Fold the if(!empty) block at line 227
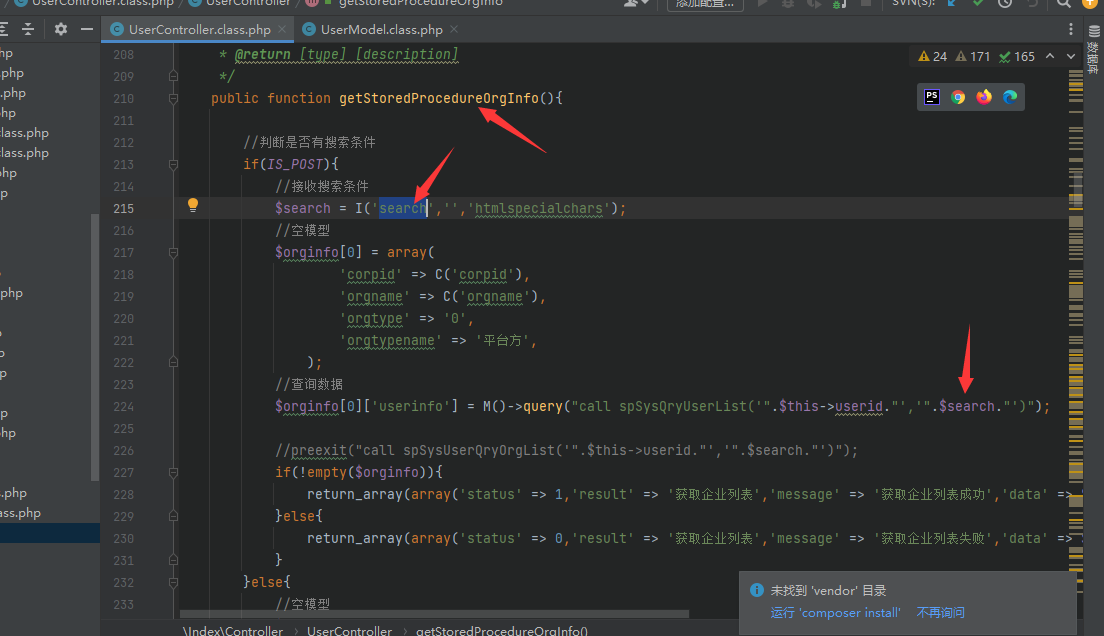The image size is (1104, 636). point(173,472)
